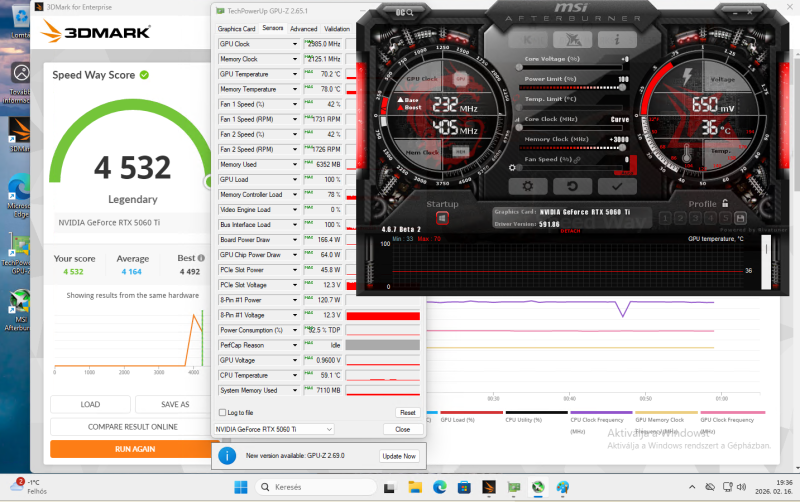Viewport: 800px width, 502px height.
Task: Adjust the Memory Clock slider handle
Action: 622,147
